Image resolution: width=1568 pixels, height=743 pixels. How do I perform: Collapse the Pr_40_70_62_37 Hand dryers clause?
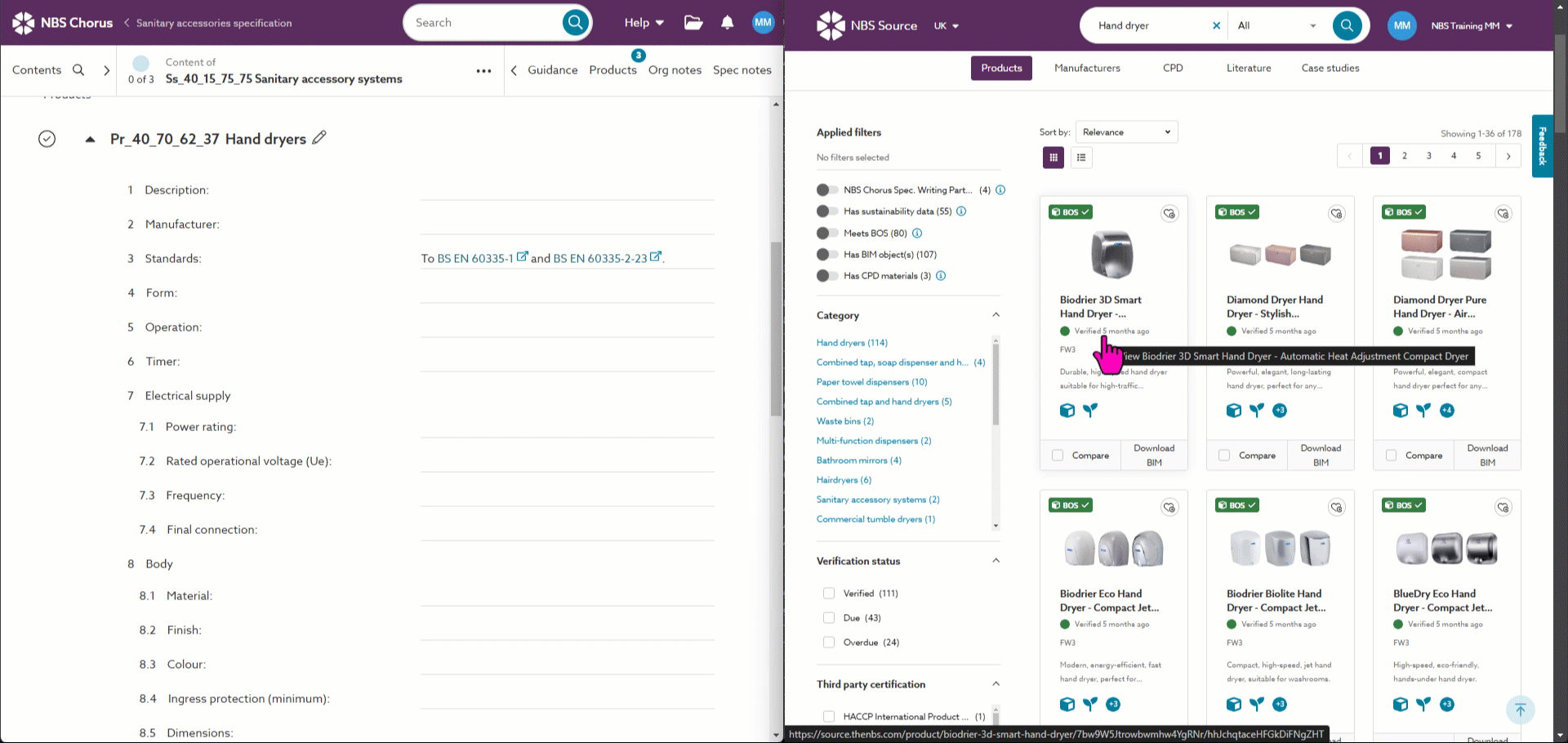pos(90,140)
